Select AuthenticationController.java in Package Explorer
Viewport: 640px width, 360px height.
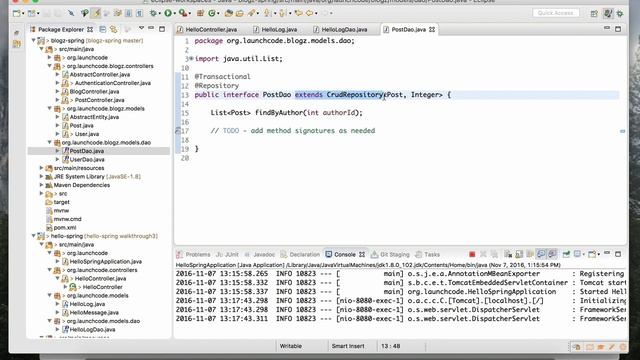113,83
